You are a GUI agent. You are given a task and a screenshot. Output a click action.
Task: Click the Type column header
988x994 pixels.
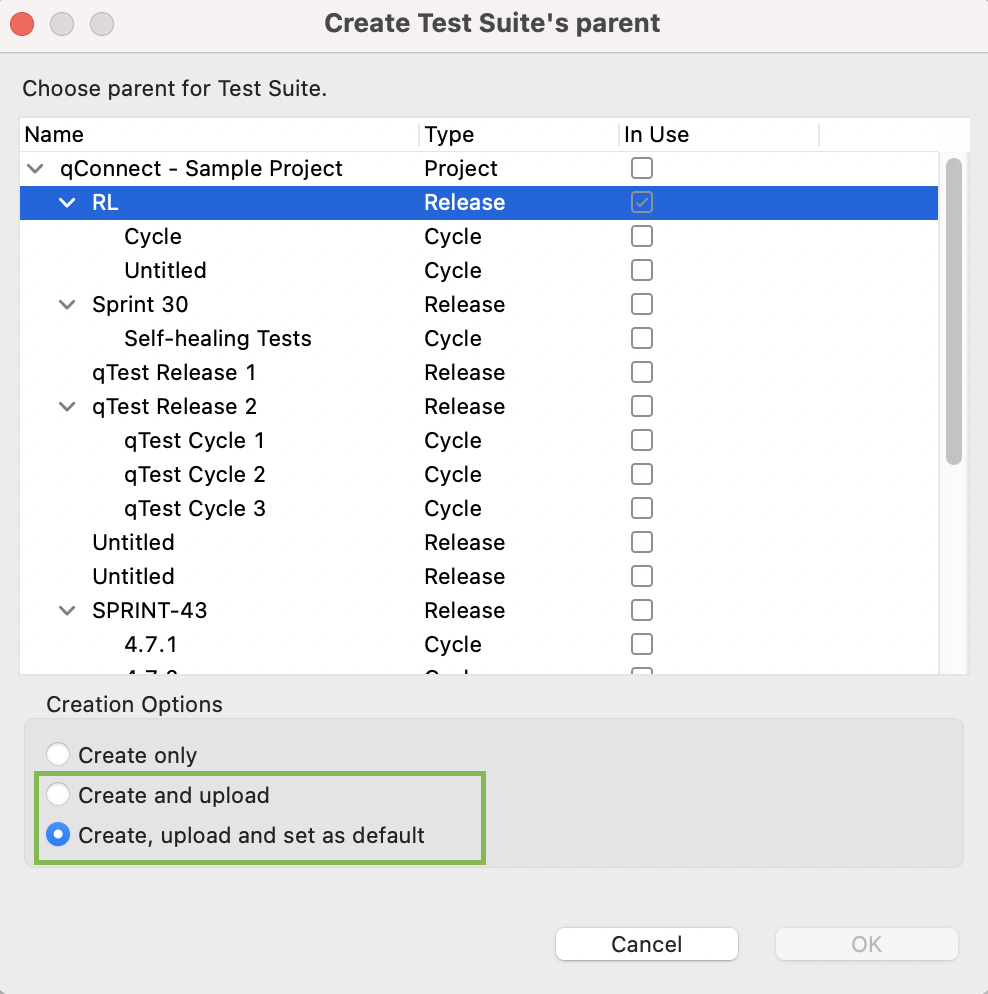coord(449,134)
